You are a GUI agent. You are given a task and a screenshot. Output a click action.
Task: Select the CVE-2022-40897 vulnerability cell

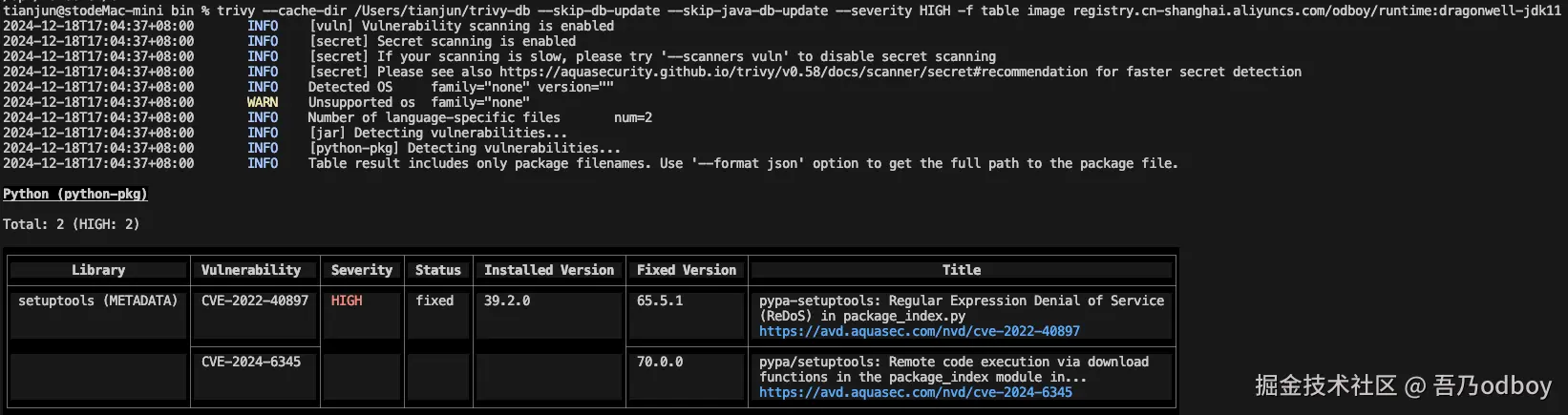pos(254,301)
